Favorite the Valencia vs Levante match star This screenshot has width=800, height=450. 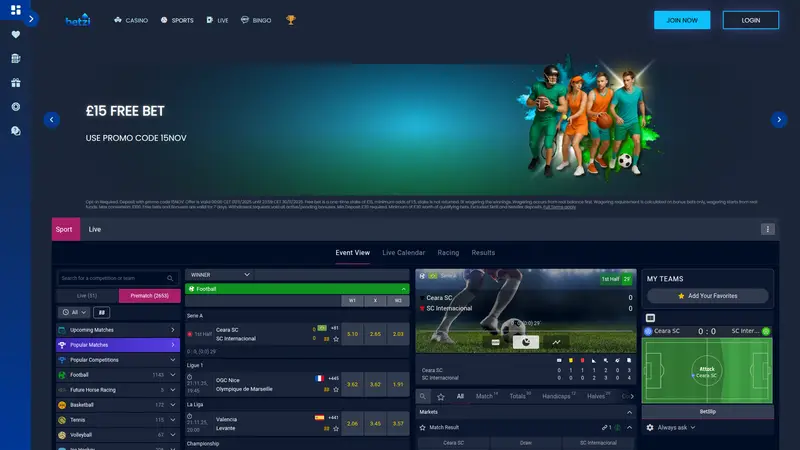[336, 429]
